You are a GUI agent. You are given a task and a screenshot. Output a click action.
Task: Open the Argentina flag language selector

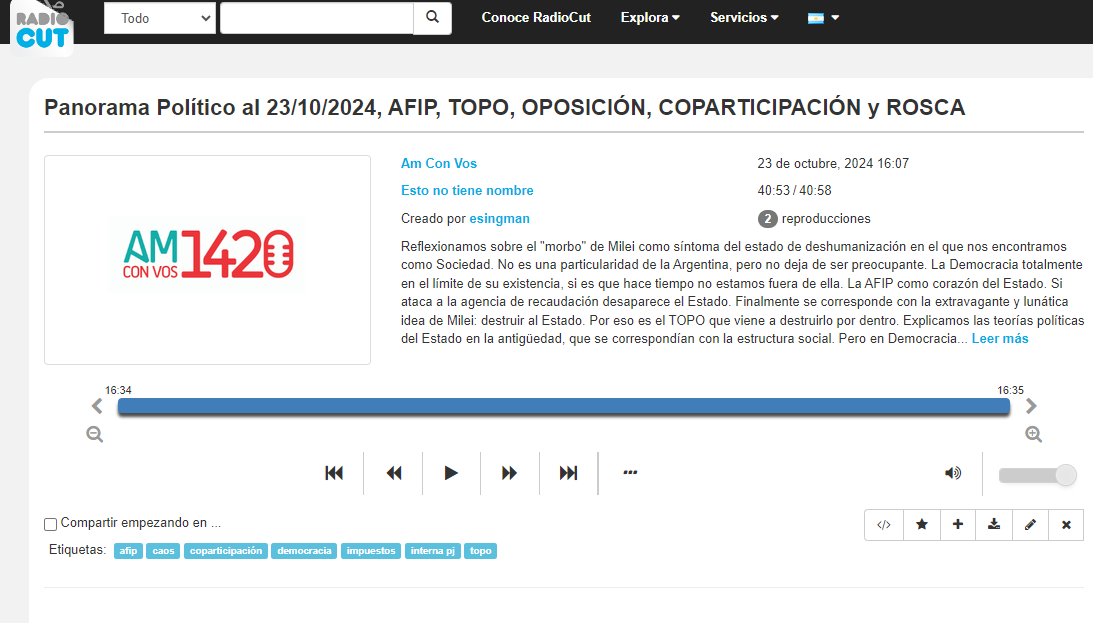coord(823,18)
